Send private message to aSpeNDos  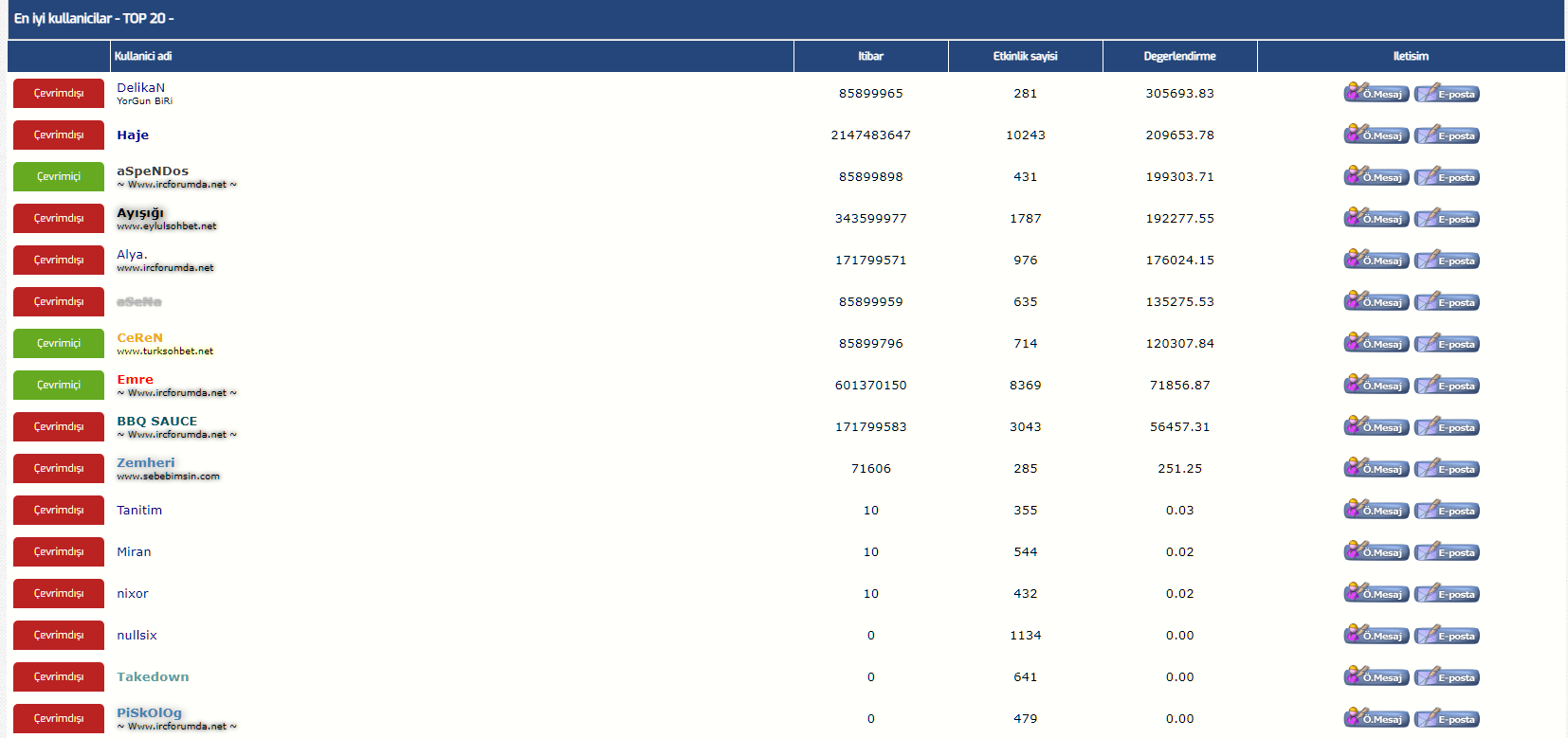[x=1376, y=176]
